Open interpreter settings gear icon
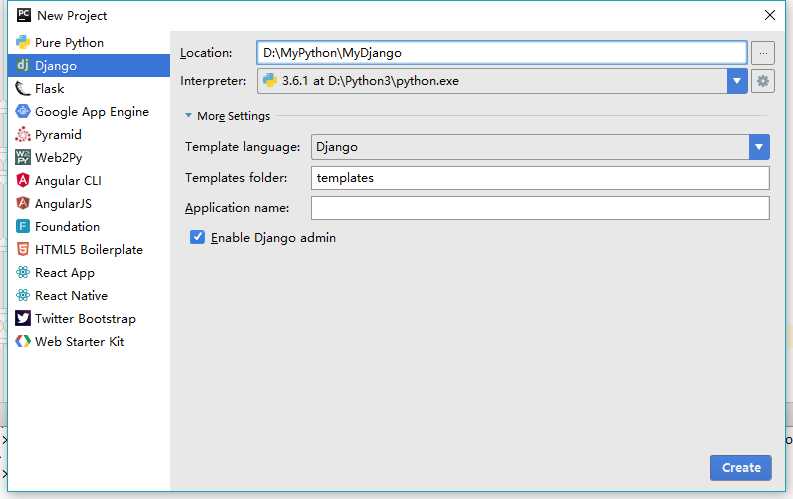Viewport: 793px width, 499px height. pyautogui.click(x=763, y=81)
